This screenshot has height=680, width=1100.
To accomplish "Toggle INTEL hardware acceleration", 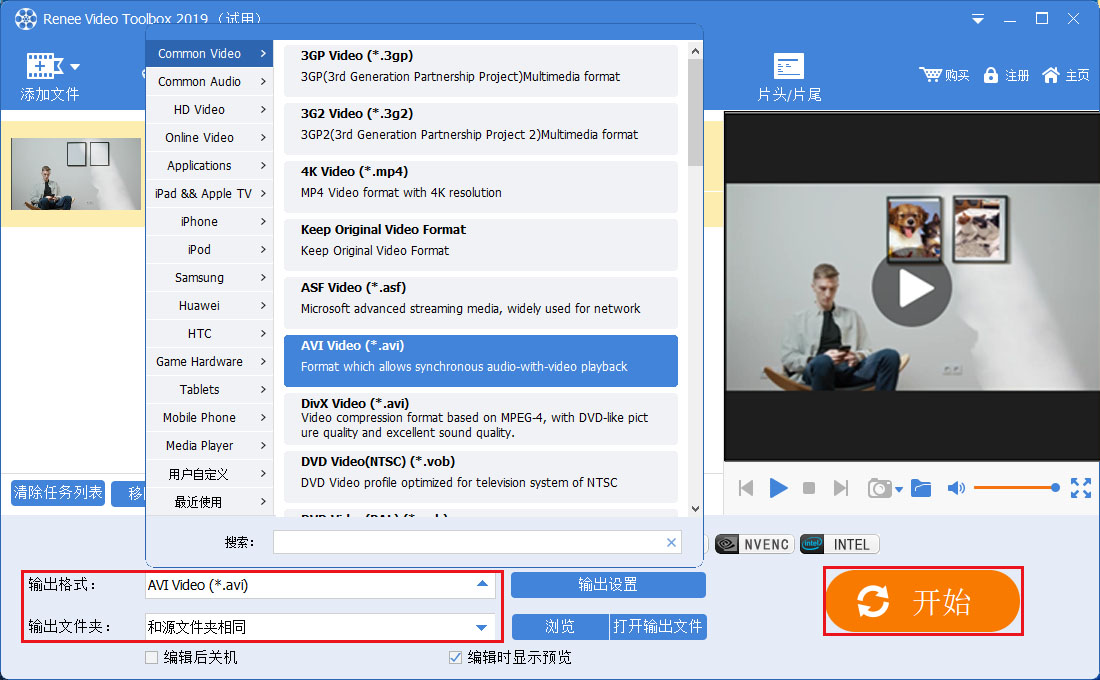I will pos(839,545).
